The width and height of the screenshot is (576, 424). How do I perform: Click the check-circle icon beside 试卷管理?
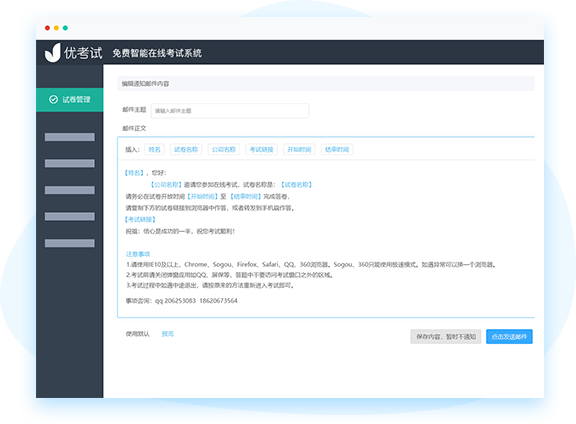53,100
